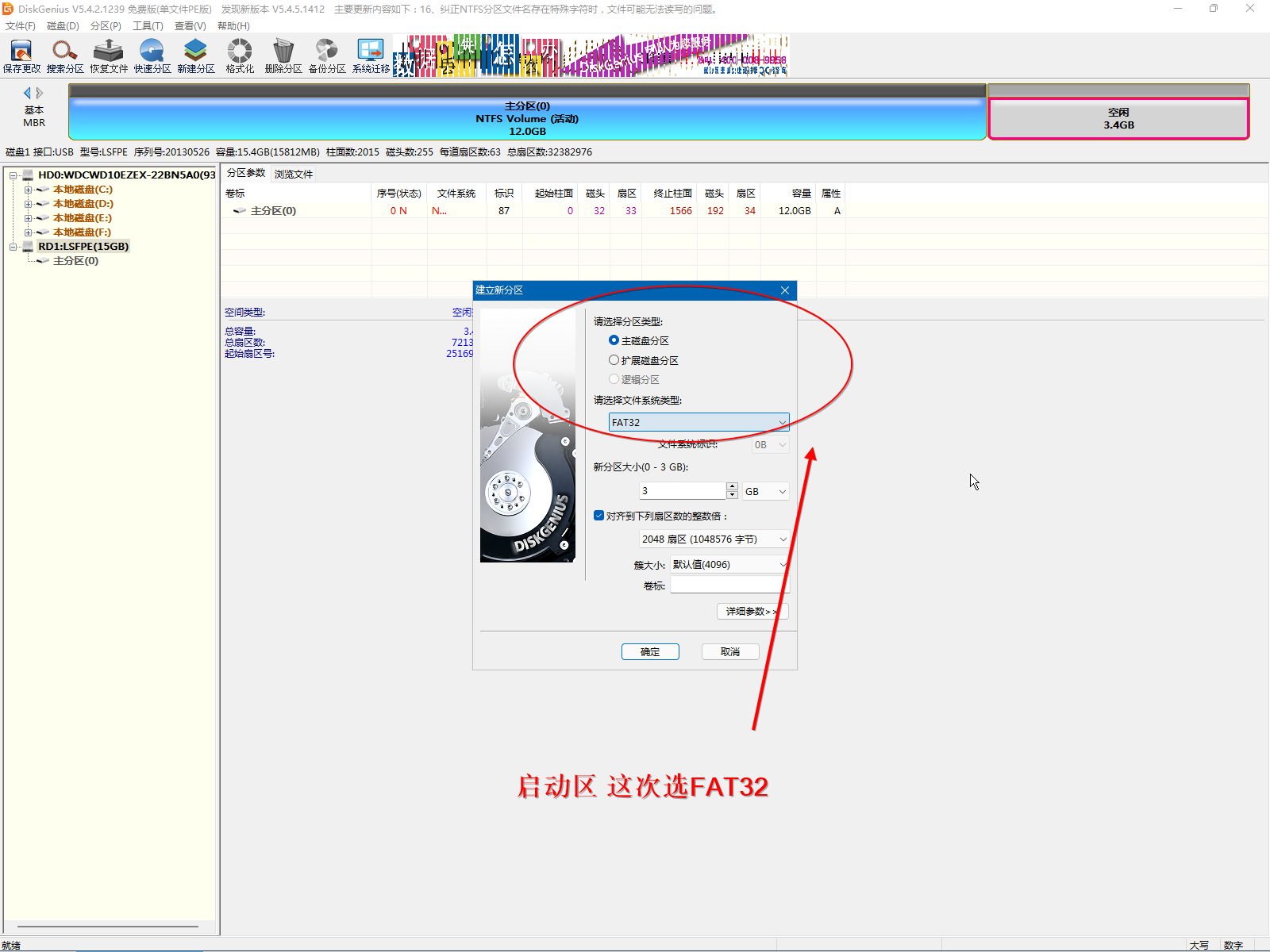This screenshot has width=1270, height=952.
Task: Click the HD0 hard disk icon in tree
Action: 28,175
